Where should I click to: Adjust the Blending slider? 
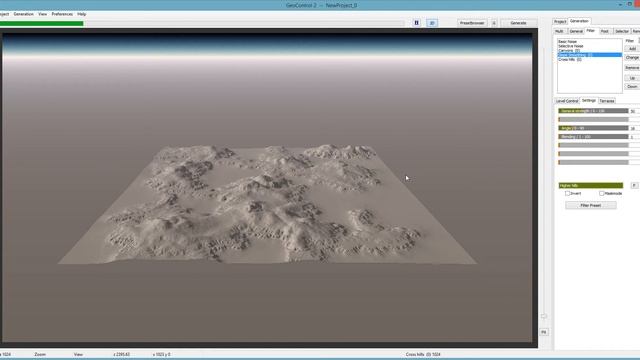coord(593,137)
